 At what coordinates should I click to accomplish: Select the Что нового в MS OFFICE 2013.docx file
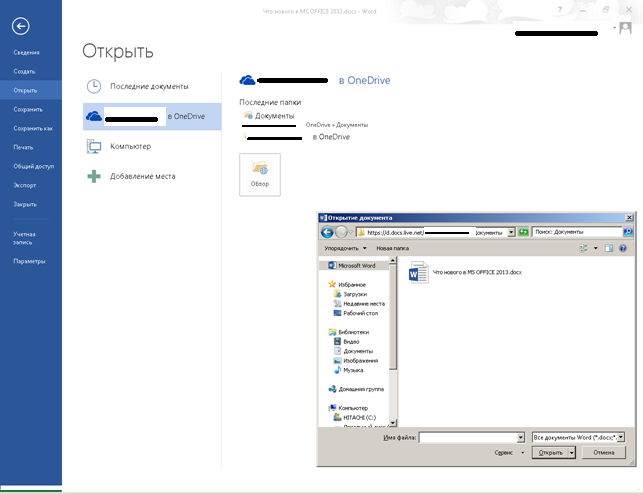[x=465, y=272]
